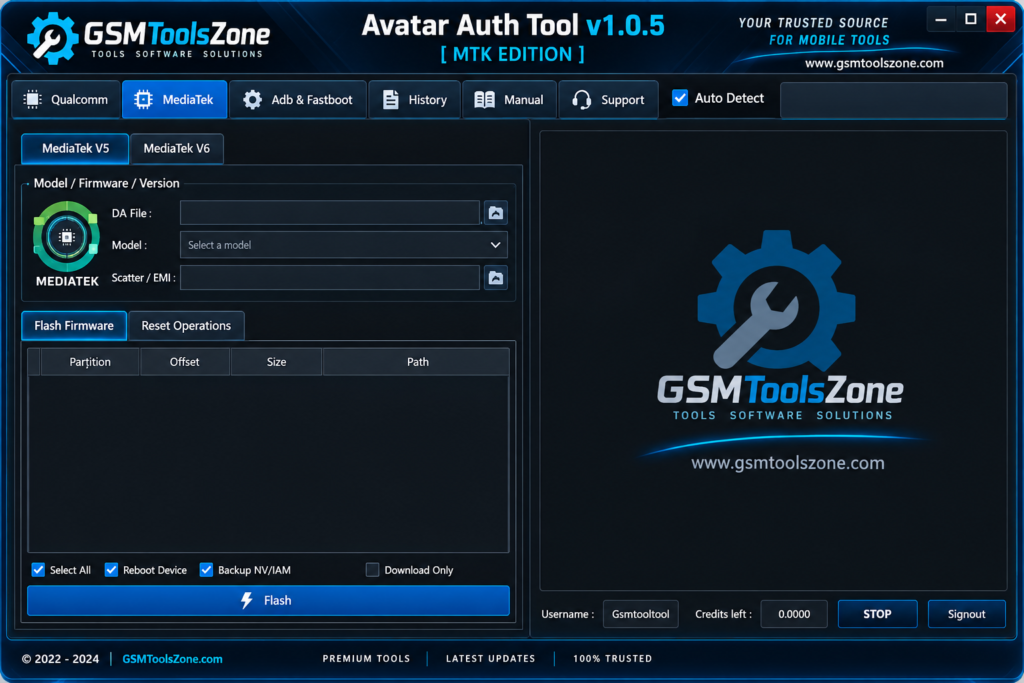Viewport: 1024px width, 683px height.
Task: Click the lightning bolt icon on Flash
Action: pyautogui.click(x=247, y=600)
